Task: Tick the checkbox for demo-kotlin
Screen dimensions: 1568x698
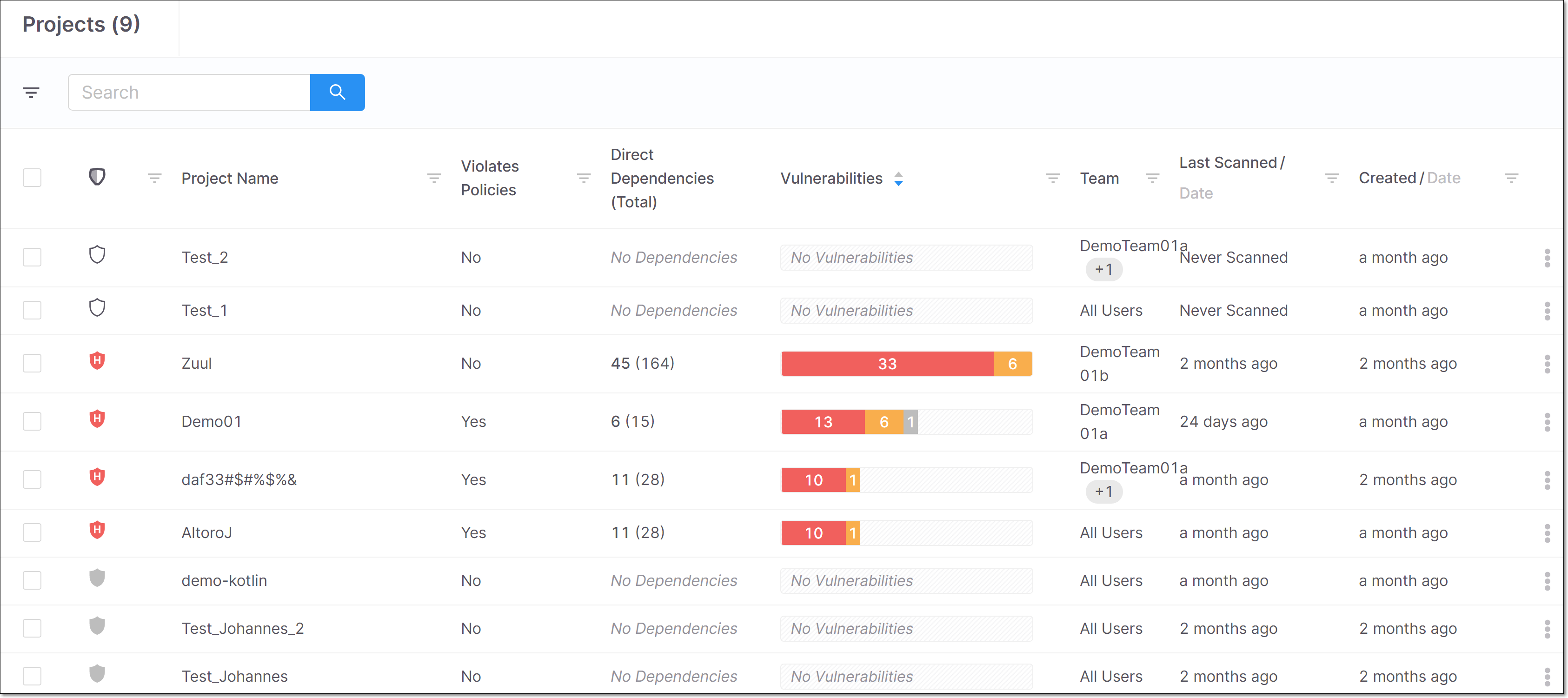Action: (x=32, y=580)
